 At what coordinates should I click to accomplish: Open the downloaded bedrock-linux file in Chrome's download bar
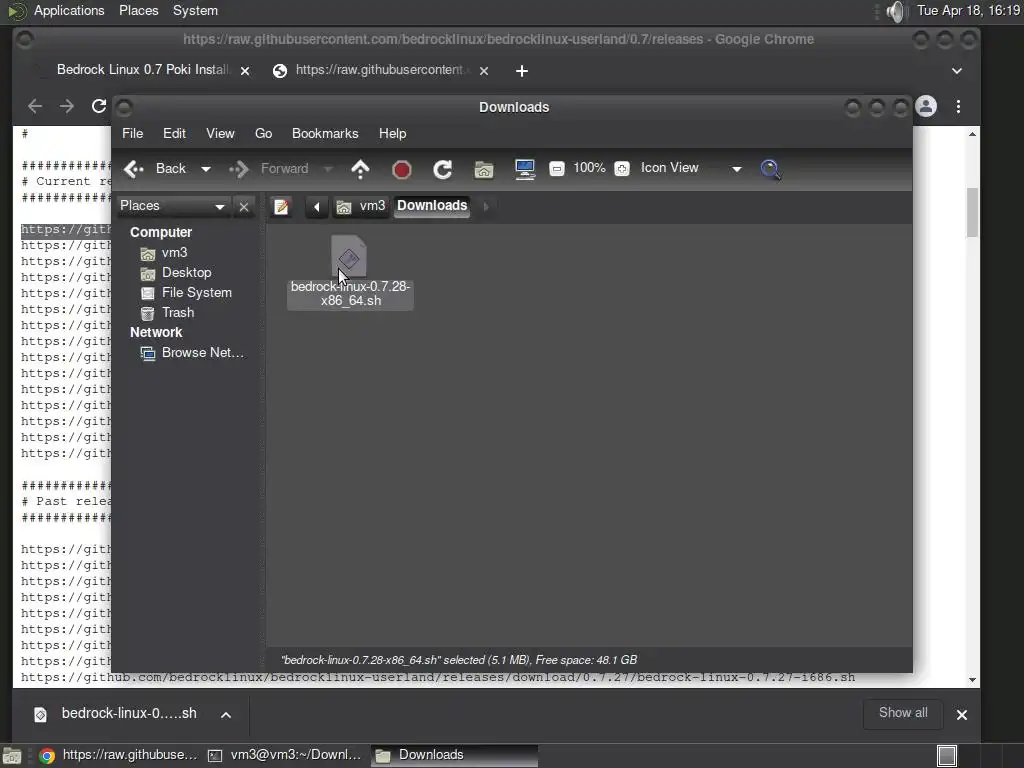116,714
